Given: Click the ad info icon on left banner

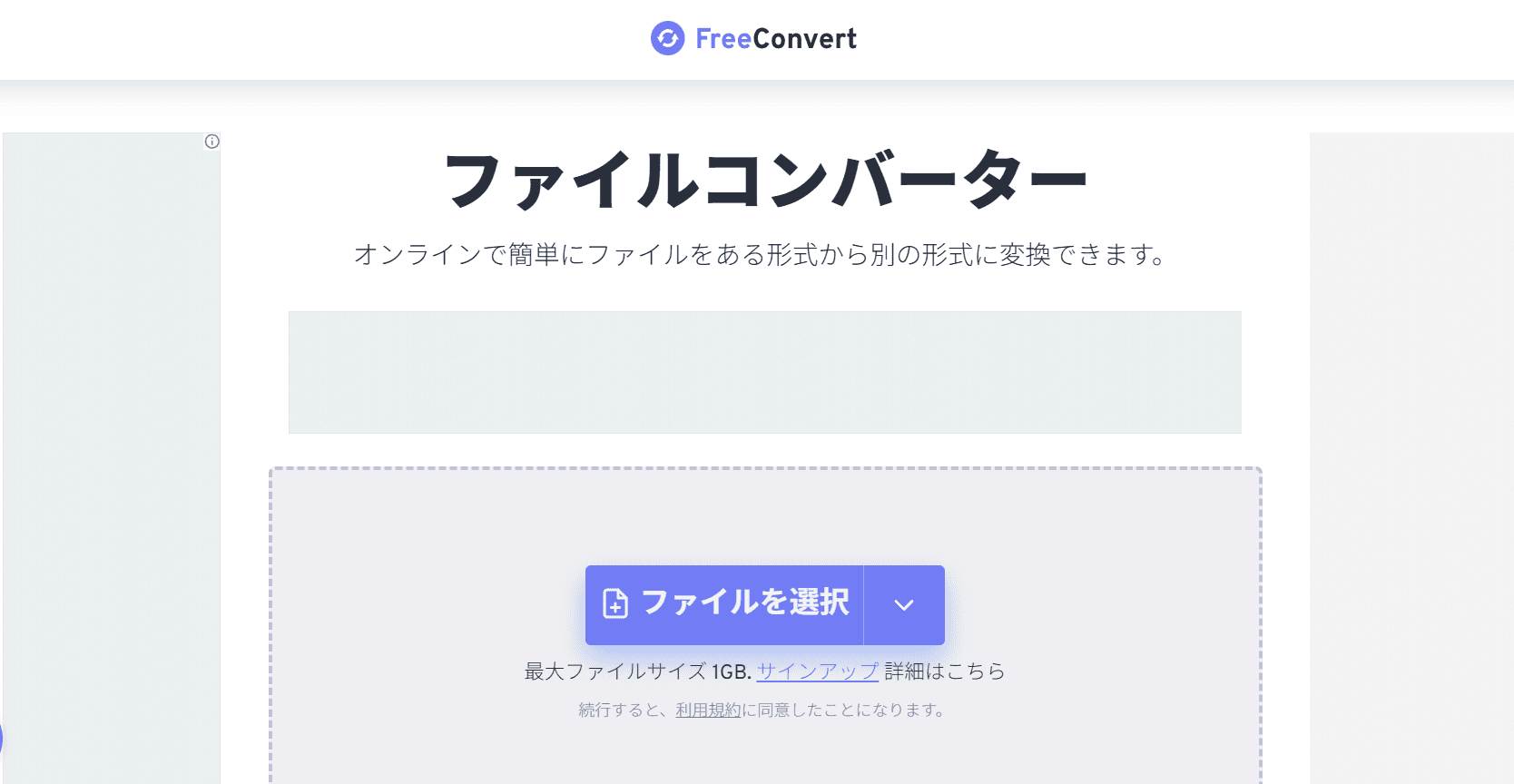Looking at the screenshot, I should 211,142.
